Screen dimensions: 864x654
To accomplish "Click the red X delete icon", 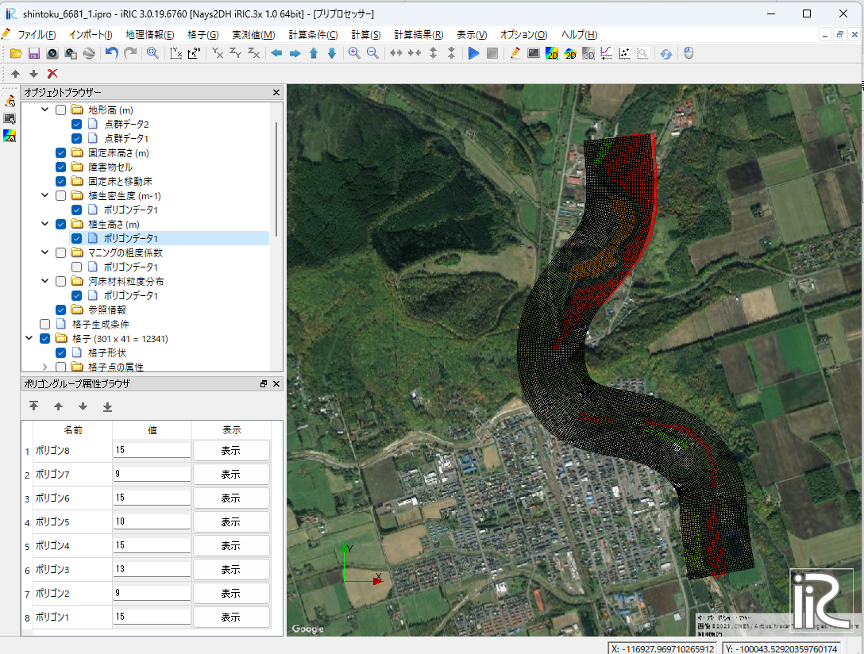I will point(52,73).
